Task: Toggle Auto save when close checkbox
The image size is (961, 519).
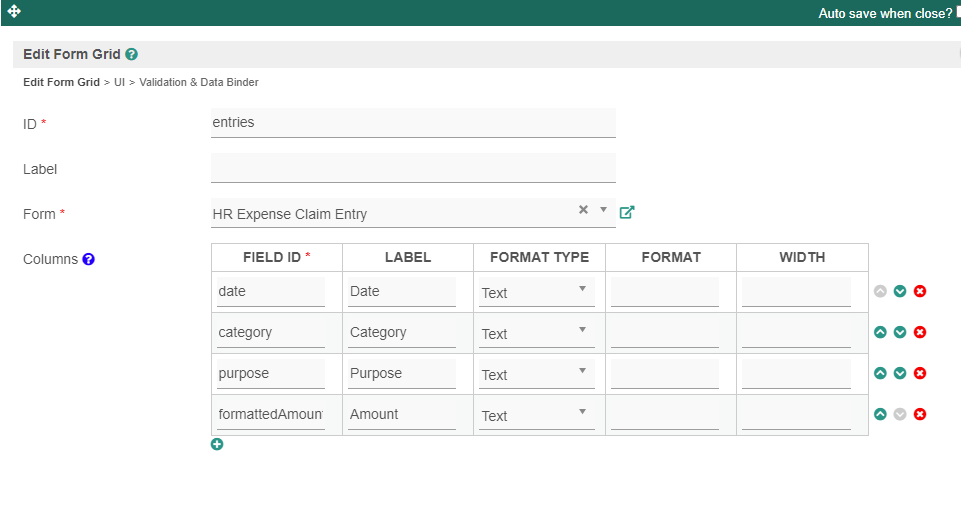Action: pos(958,12)
